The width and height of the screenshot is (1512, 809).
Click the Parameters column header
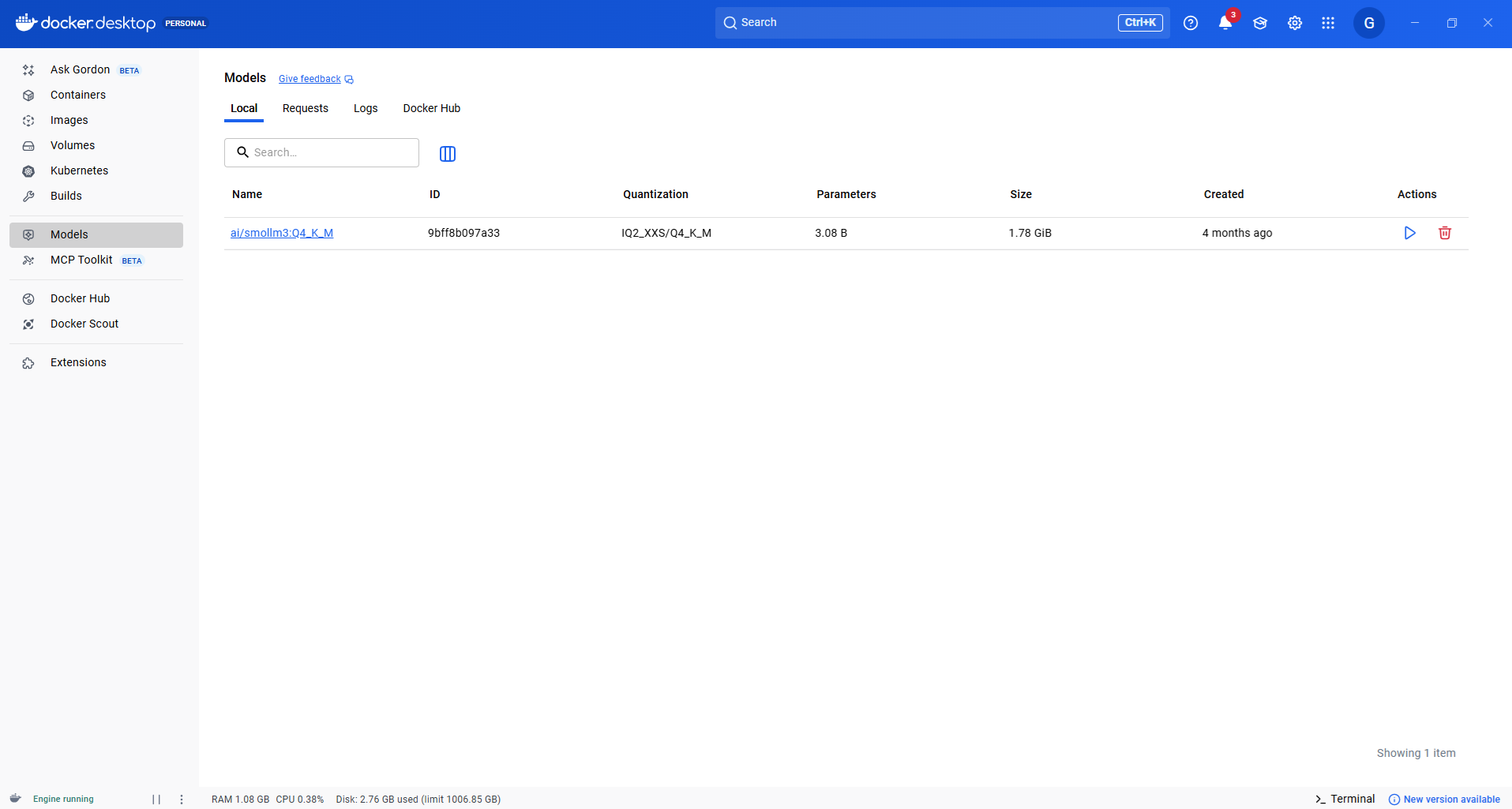click(846, 194)
